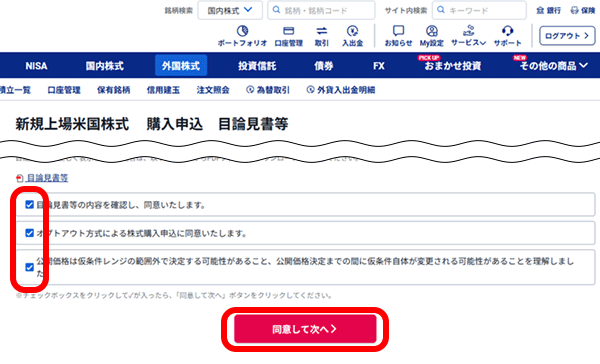The height and width of the screenshot is (364, 600).
Task: Uncheck オプトアウト方式 agreement checkbox
Action: (x=29, y=233)
